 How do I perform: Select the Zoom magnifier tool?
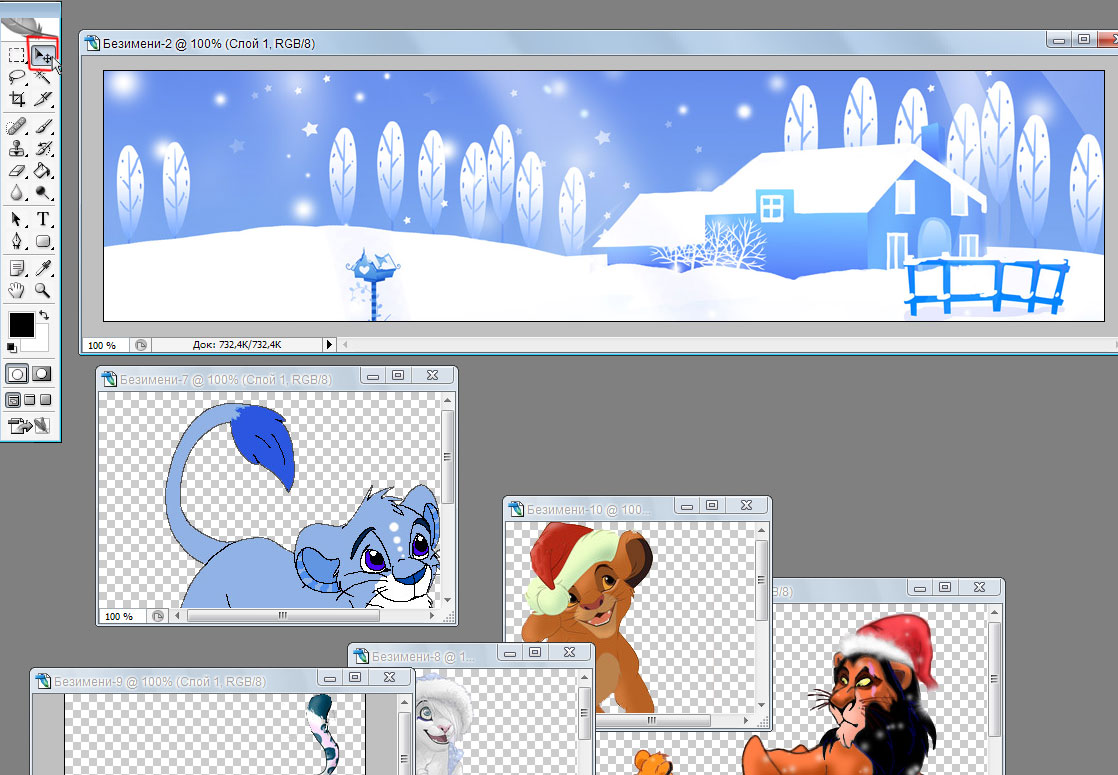click(x=43, y=290)
